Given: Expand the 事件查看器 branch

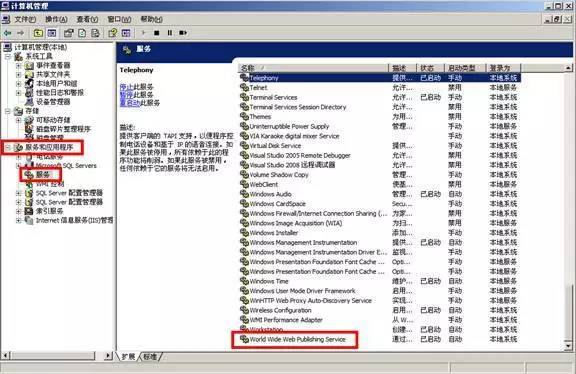Looking at the screenshot, I should click(x=19, y=65).
